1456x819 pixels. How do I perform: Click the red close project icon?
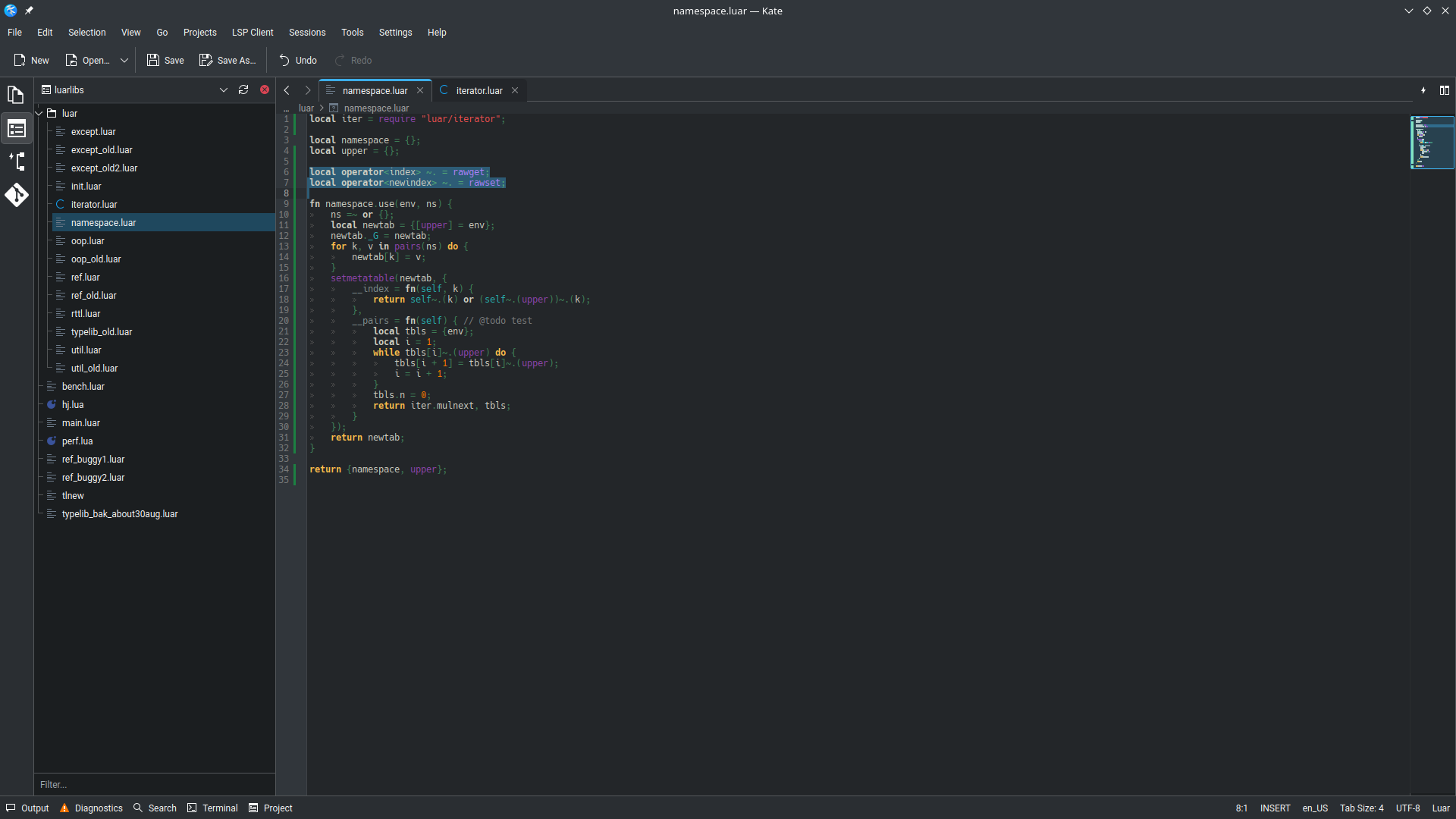point(265,89)
